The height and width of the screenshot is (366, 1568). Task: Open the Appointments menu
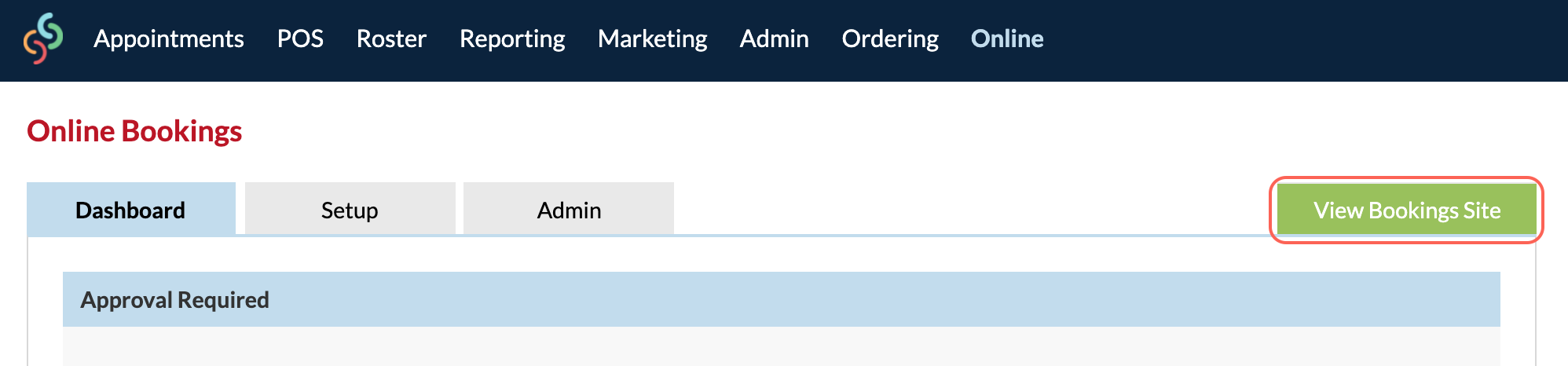(169, 38)
